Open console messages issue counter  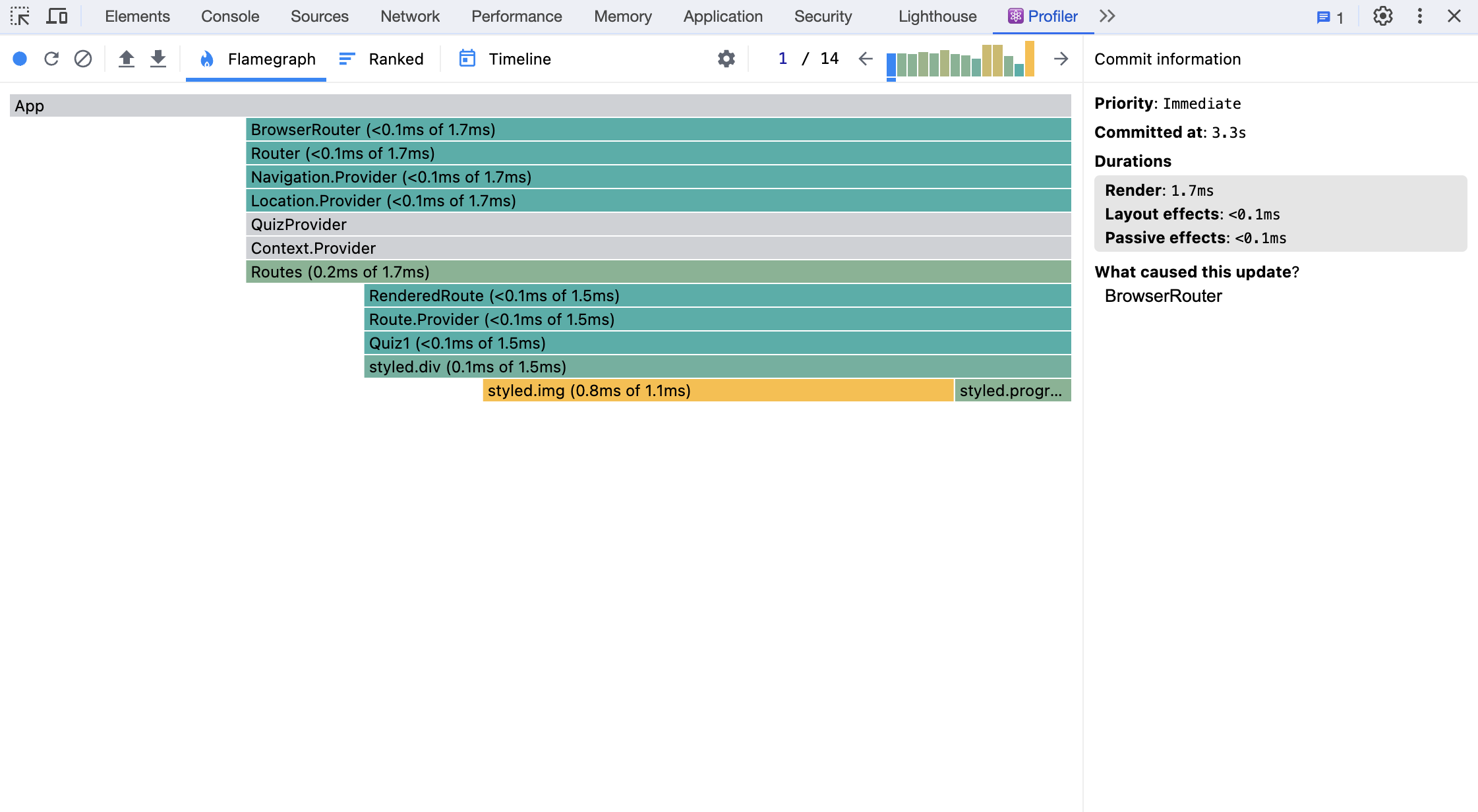click(1330, 17)
